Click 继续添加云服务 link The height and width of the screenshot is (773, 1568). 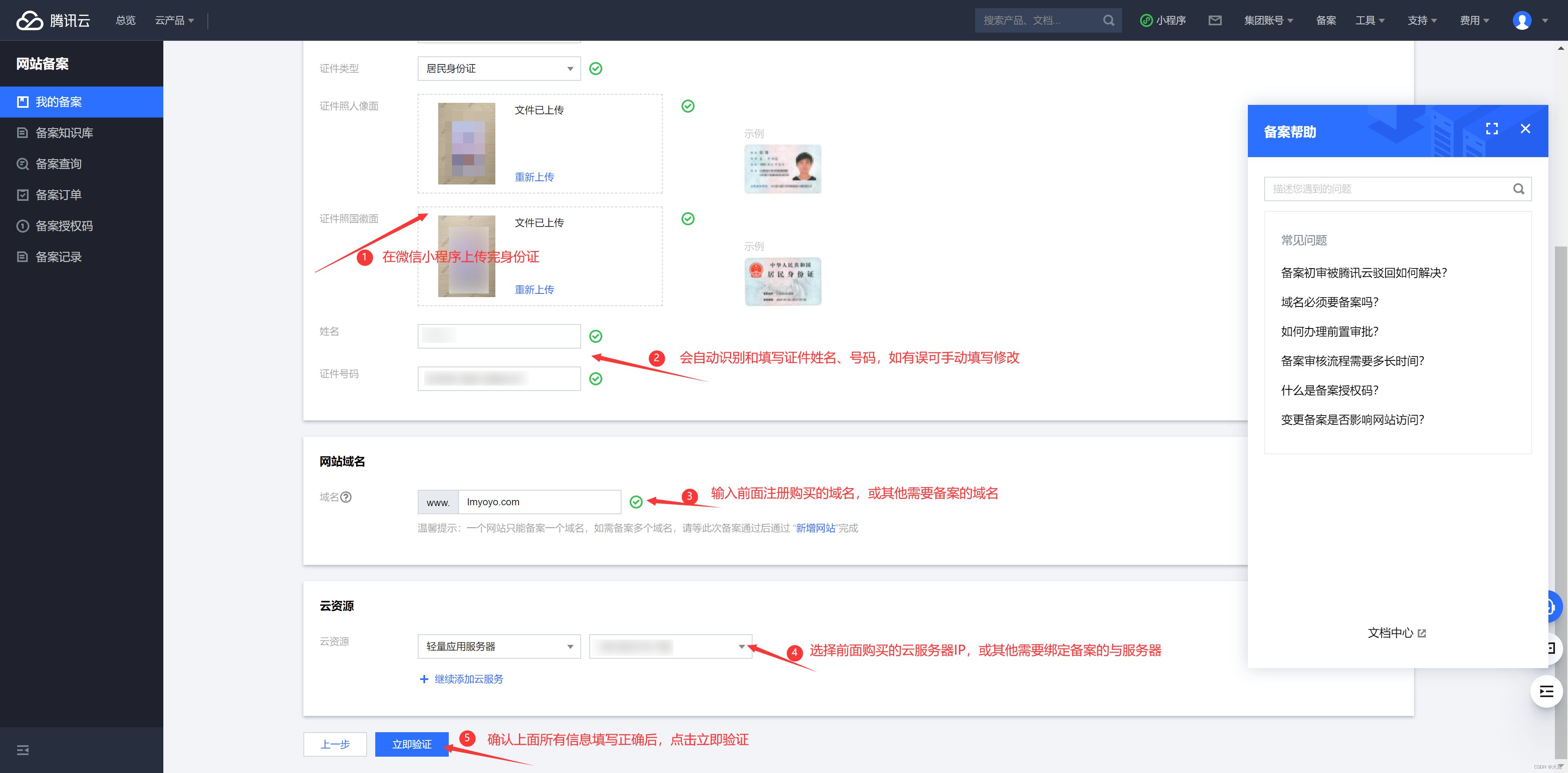(x=469, y=679)
